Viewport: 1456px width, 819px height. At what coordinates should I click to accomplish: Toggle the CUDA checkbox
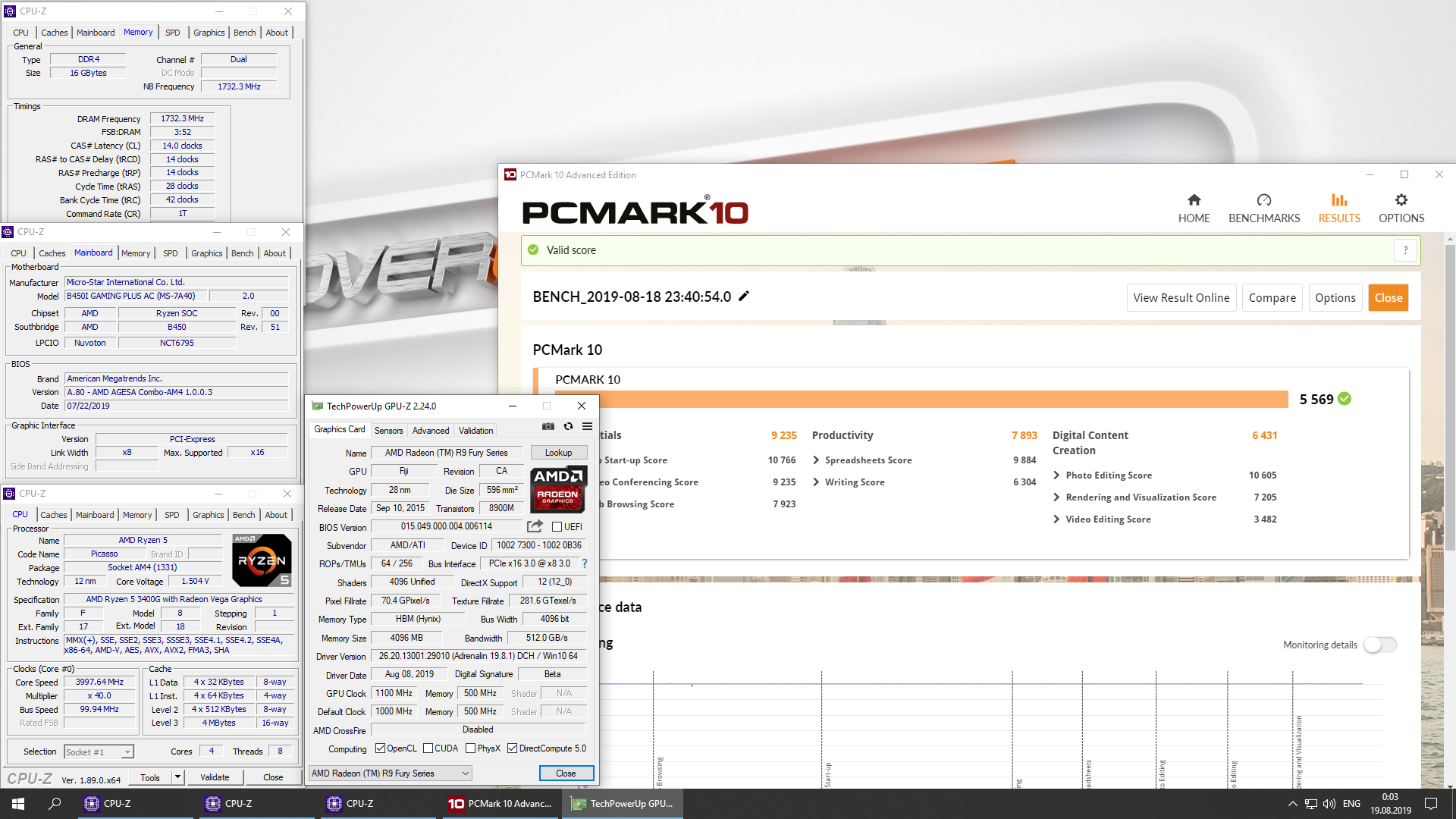pos(428,748)
